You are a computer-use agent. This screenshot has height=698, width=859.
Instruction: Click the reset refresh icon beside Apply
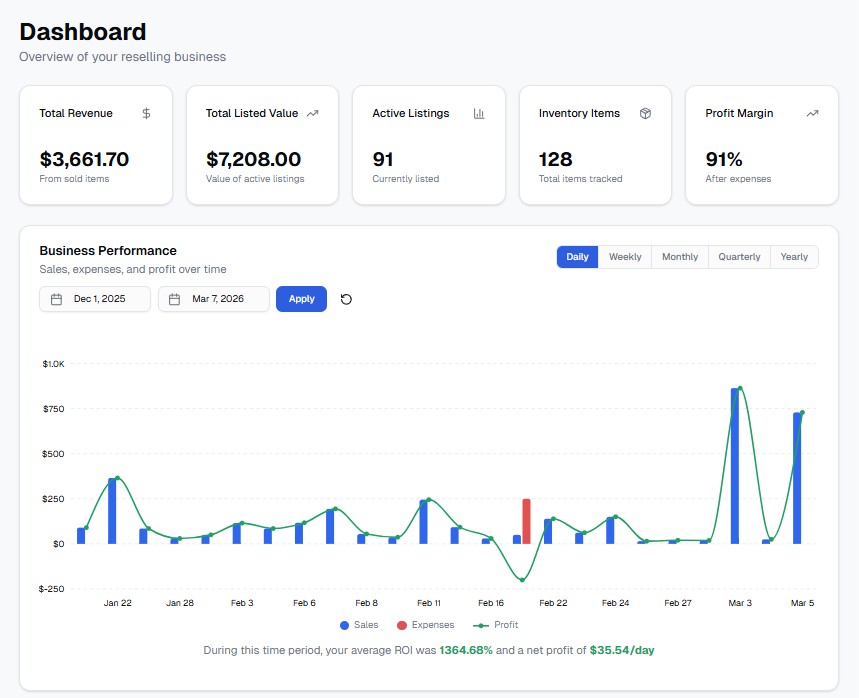click(x=346, y=299)
